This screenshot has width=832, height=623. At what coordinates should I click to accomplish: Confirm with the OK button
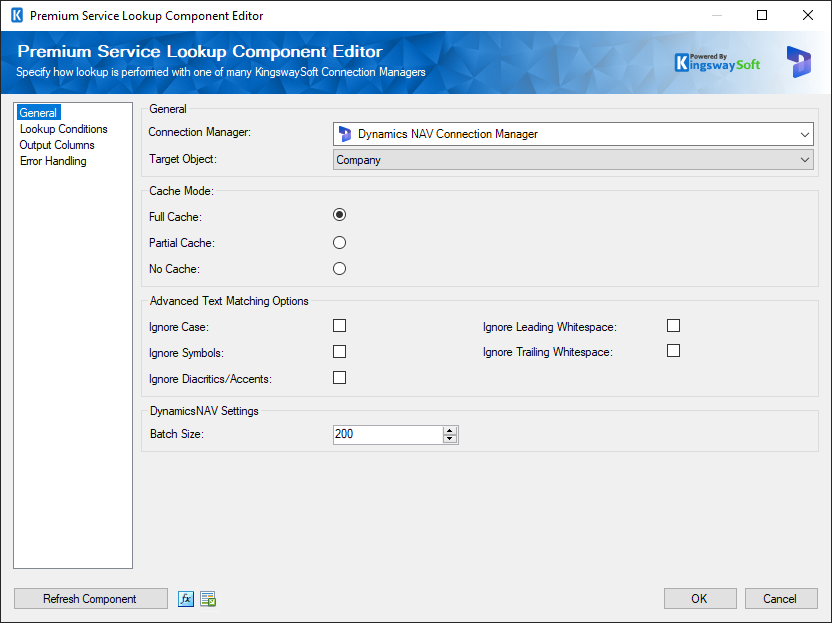click(x=700, y=599)
